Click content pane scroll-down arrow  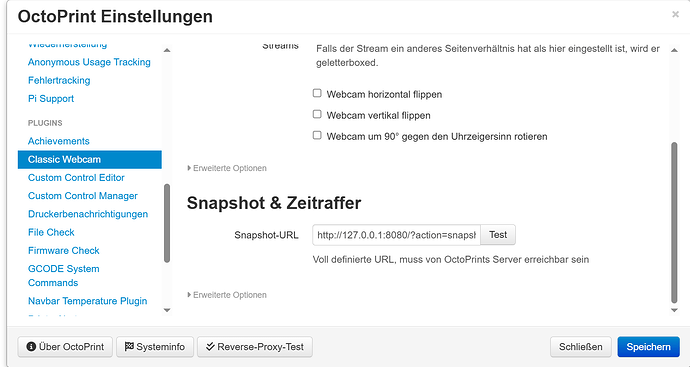pyautogui.click(x=674, y=310)
